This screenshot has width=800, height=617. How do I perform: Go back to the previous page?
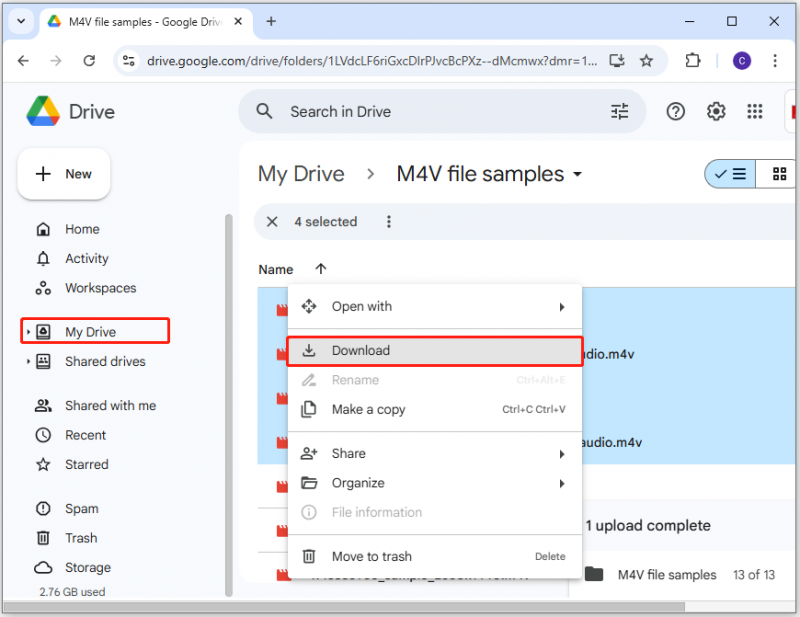23,61
